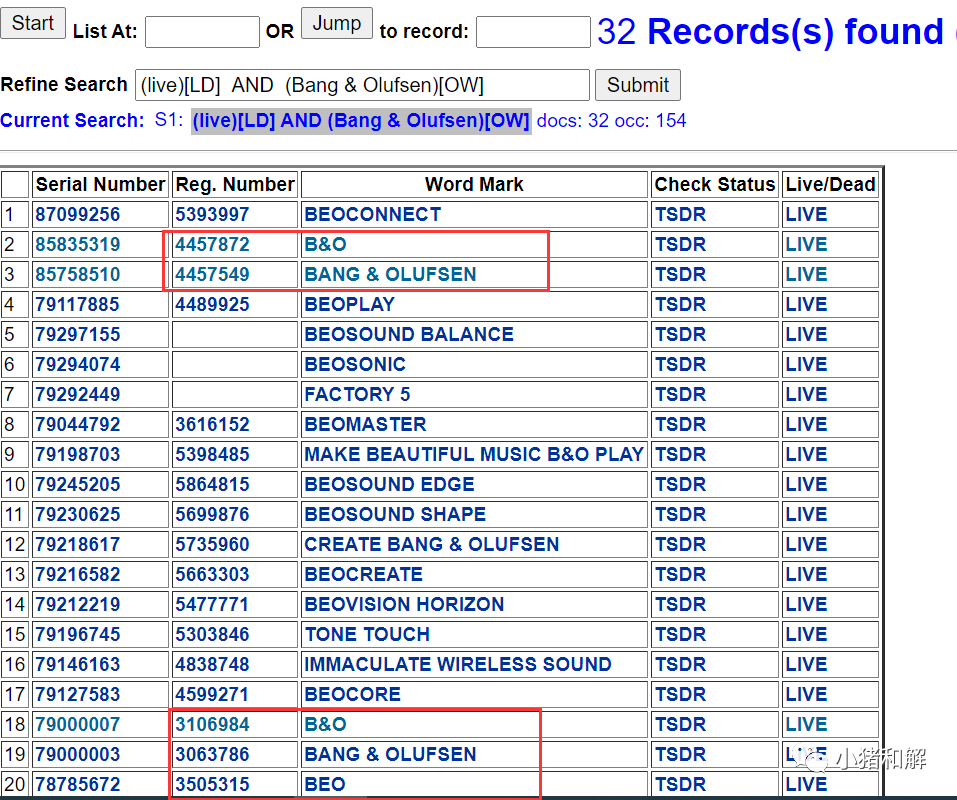
Task: Click LIVE status in the BEO row
Action: click(806, 784)
